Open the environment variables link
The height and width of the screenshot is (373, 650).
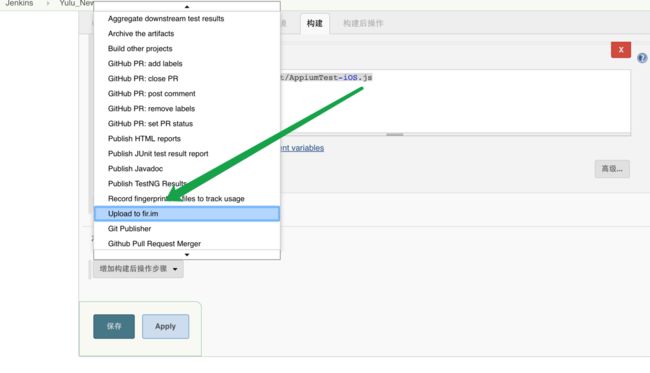tap(302, 148)
